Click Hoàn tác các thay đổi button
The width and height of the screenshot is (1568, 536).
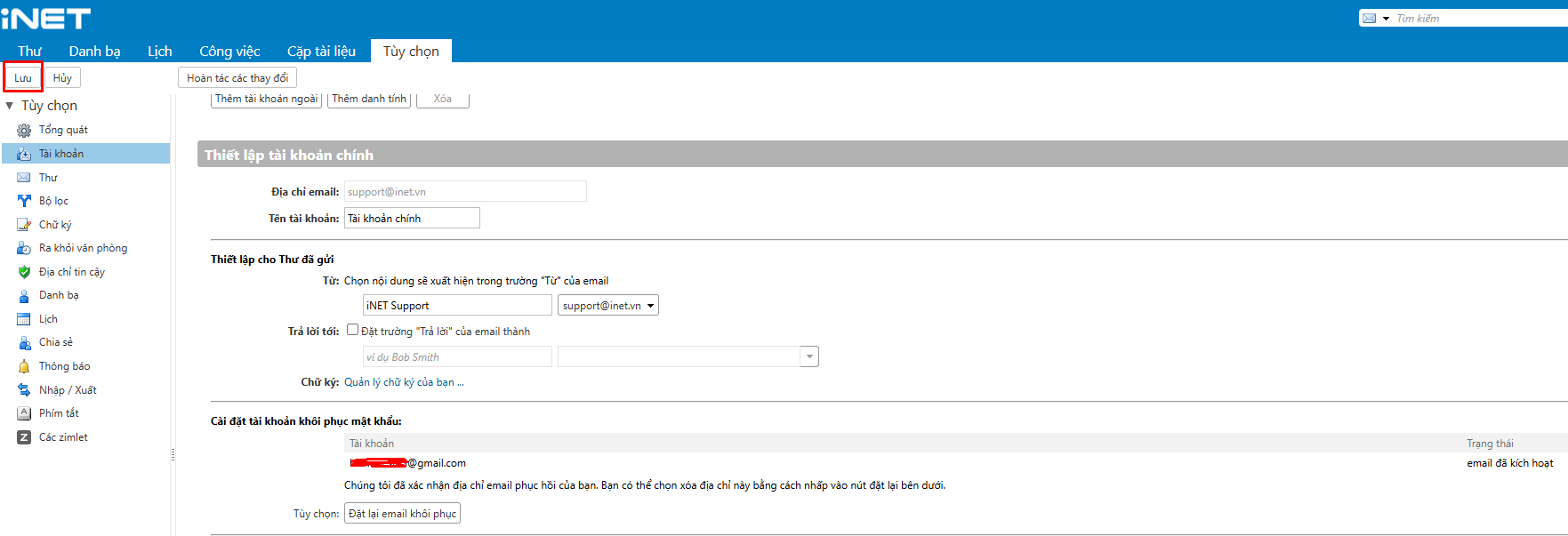(237, 78)
